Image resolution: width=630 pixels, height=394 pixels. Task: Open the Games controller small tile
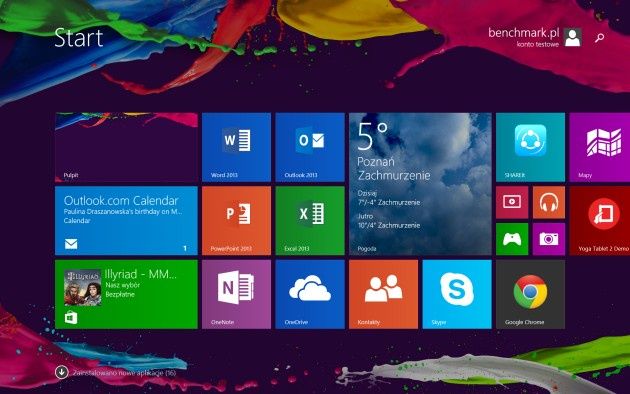pyautogui.click(x=512, y=239)
